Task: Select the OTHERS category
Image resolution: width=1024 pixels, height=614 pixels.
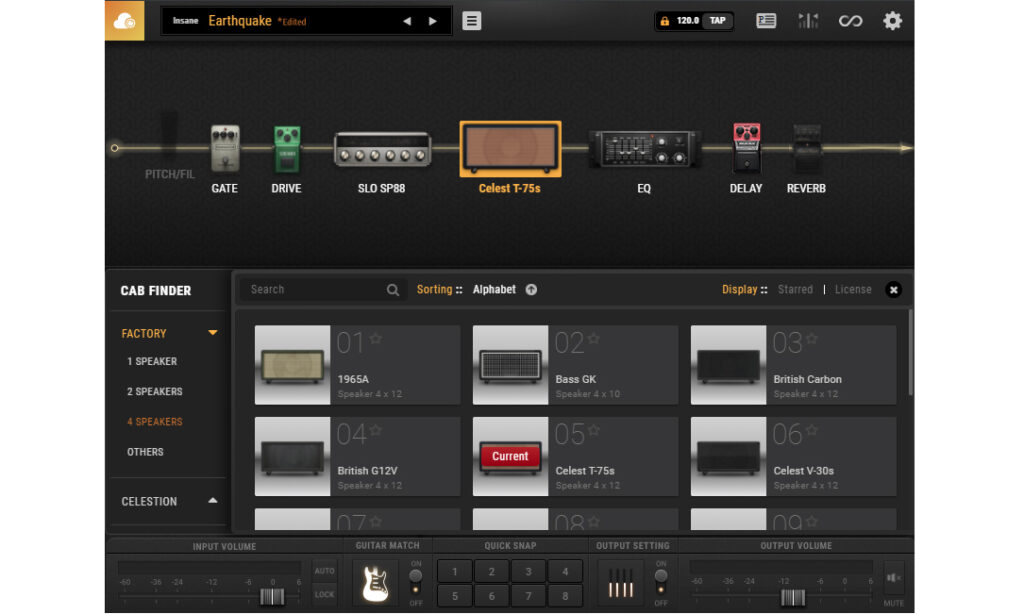Action: click(x=145, y=451)
